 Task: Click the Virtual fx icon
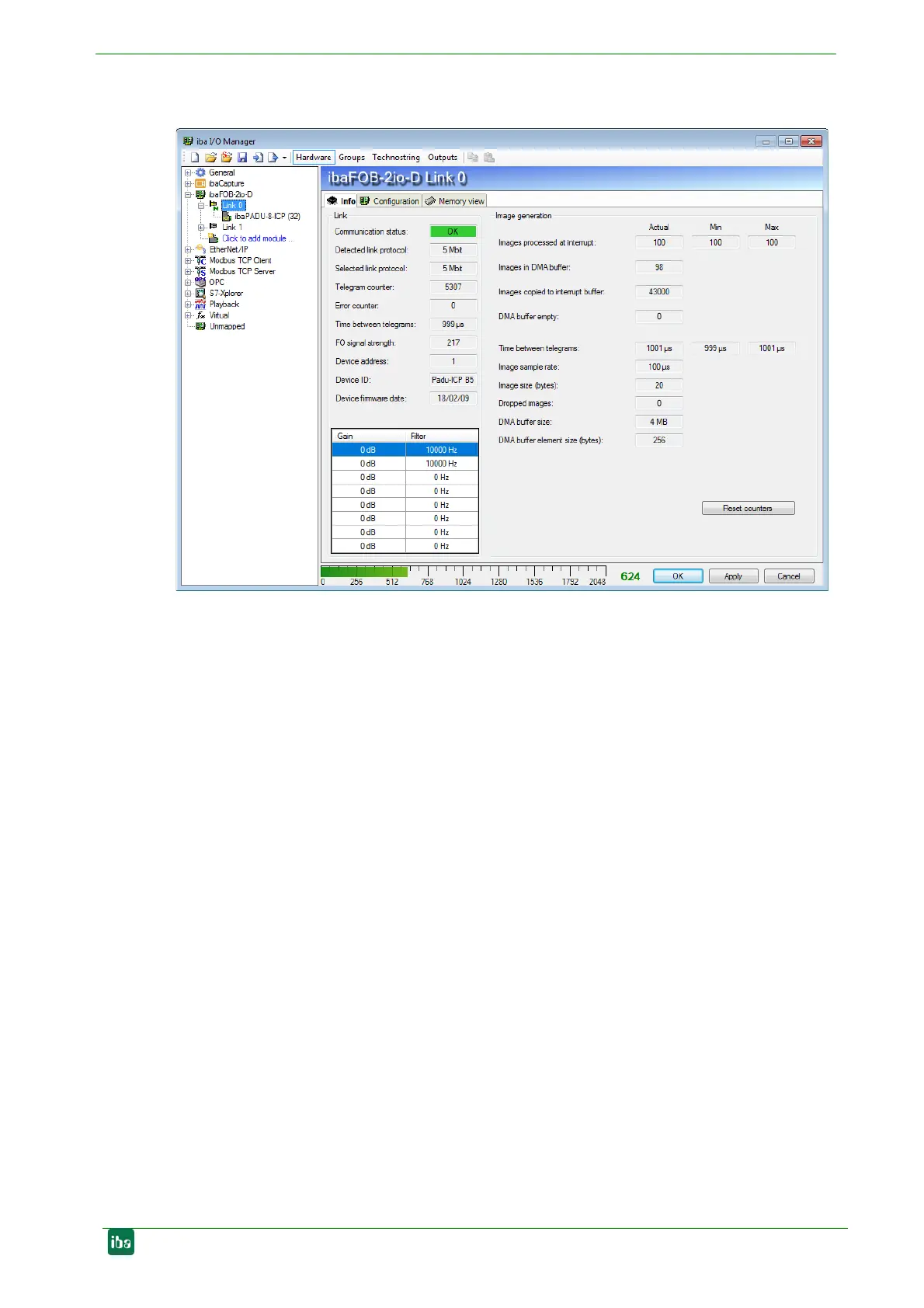[x=200, y=315]
